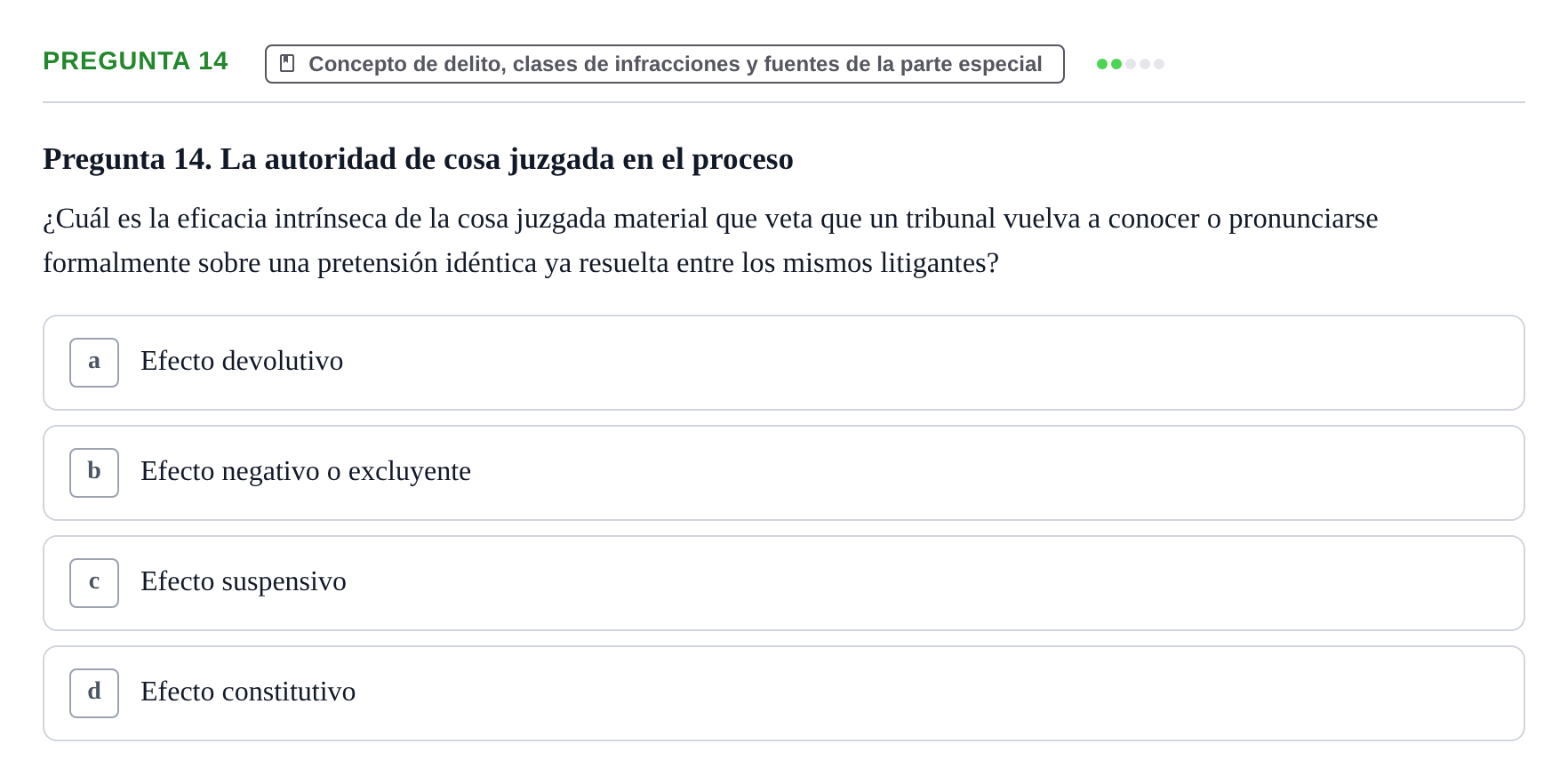
Task: Click the question text starting '¿Cuál es la eficacia'
Action: pos(710,241)
